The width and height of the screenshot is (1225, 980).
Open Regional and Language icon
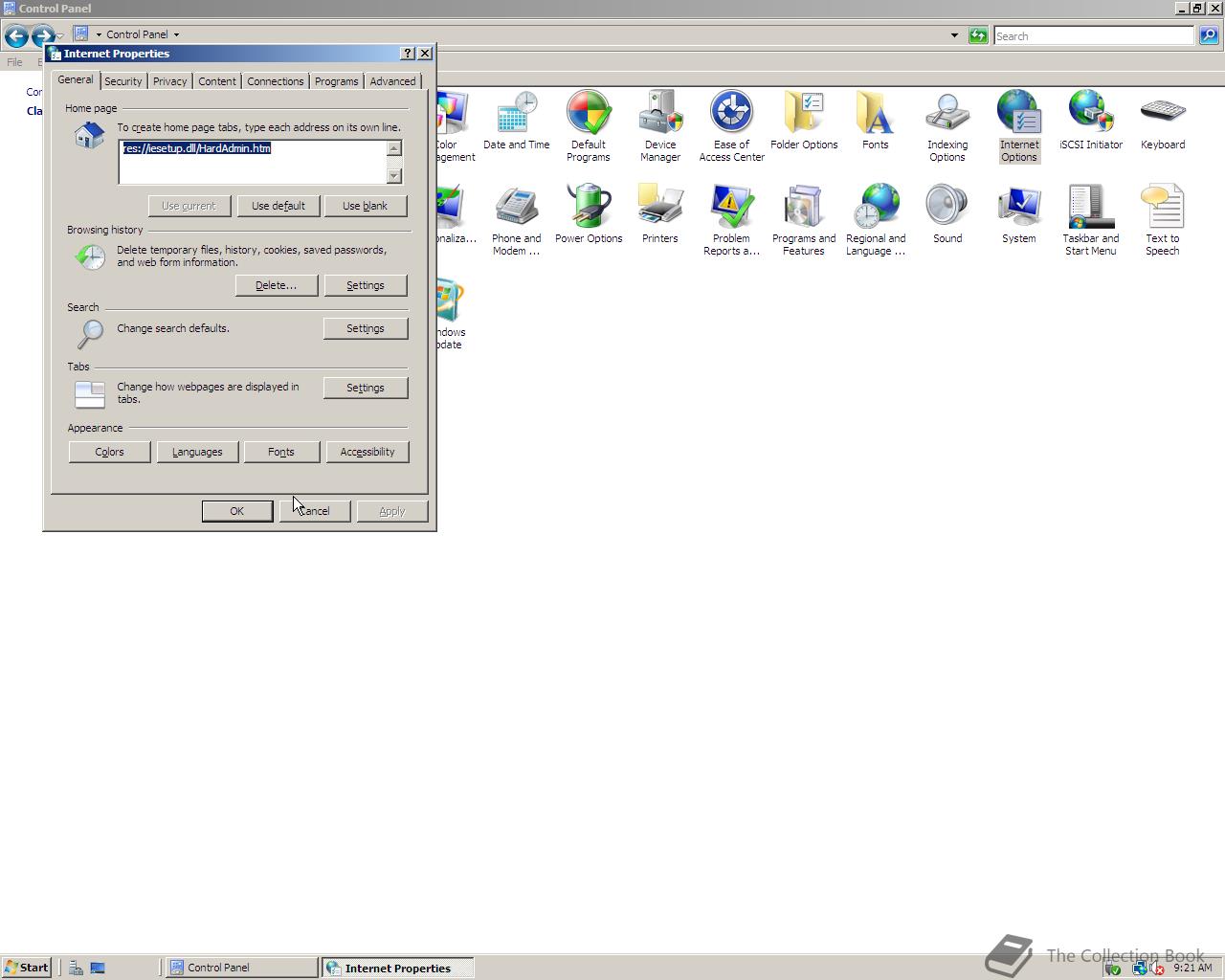click(x=876, y=220)
